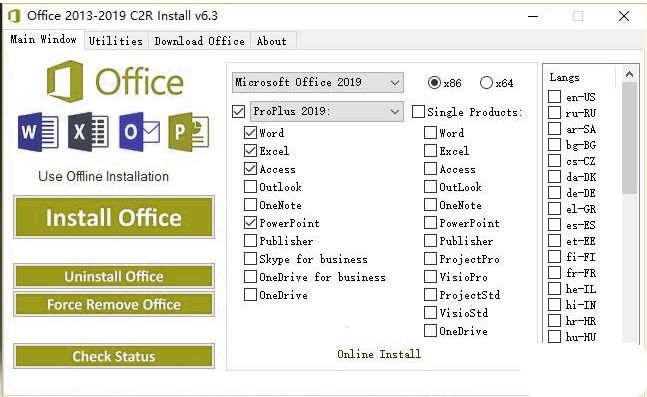Check the ProjectStd checkbox
This screenshot has width=647, height=397.
click(430, 295)
